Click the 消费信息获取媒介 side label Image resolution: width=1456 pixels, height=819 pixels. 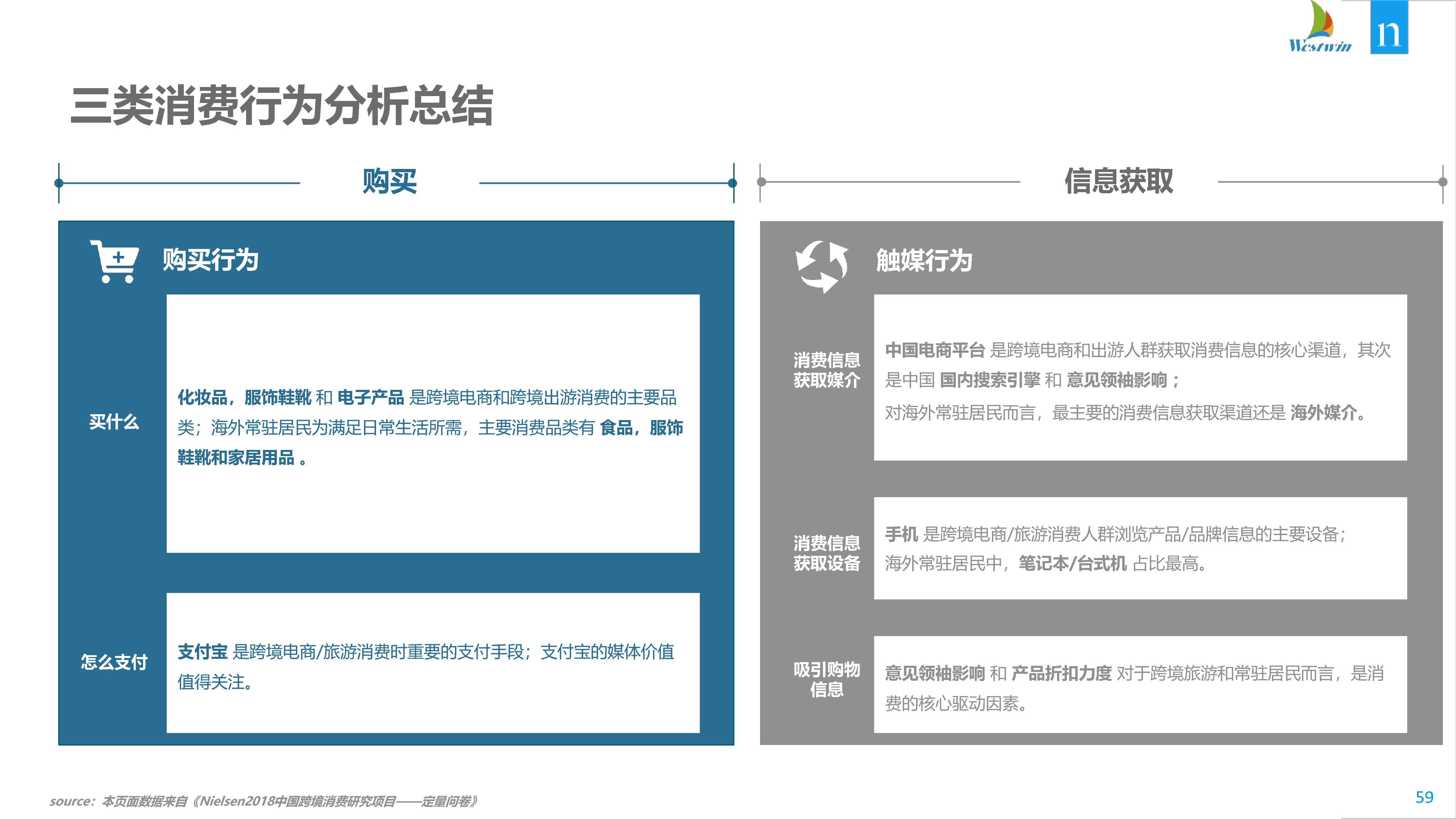click(x=826, y=370)
